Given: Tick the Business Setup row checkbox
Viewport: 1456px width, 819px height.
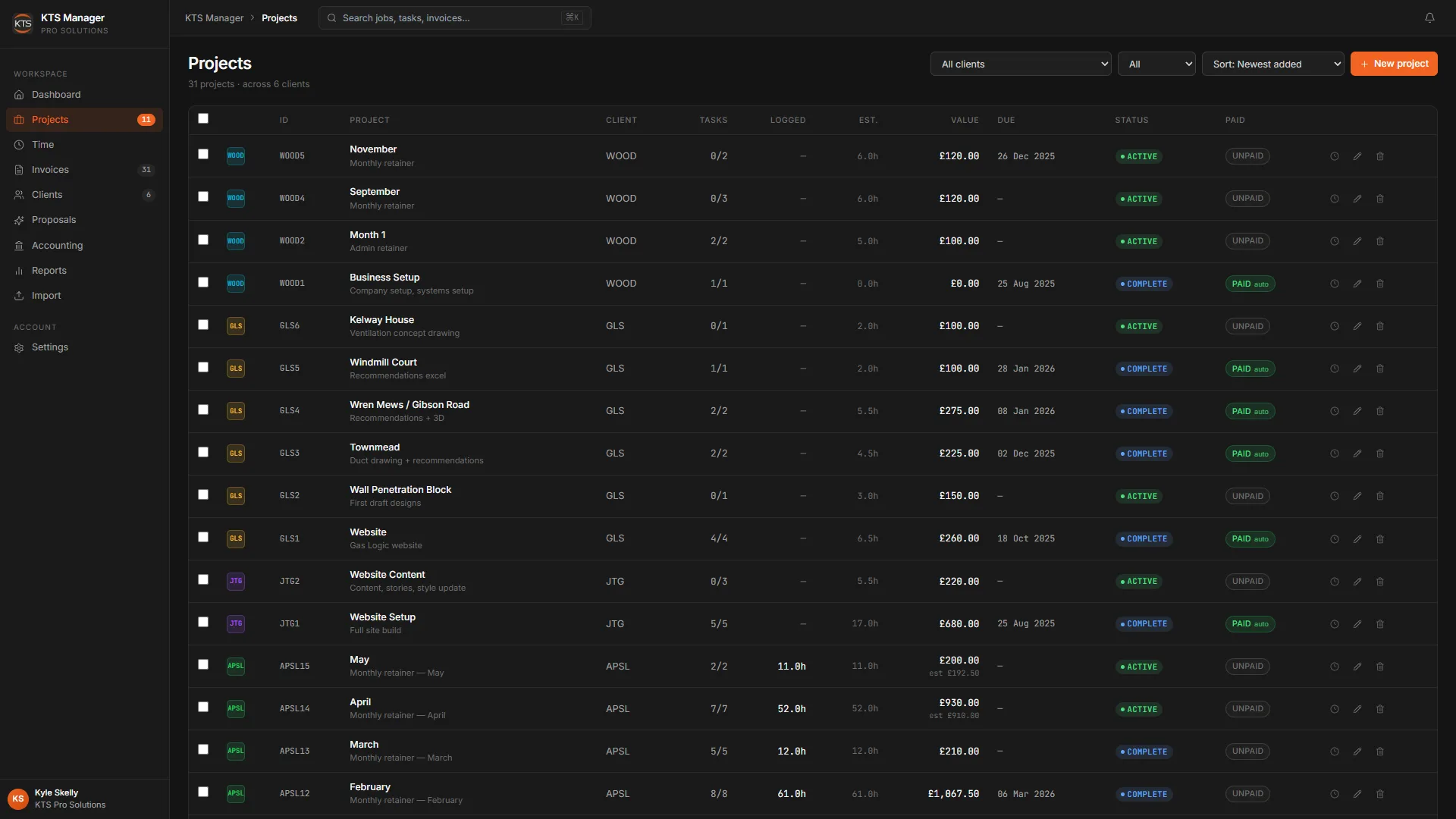Looking at the screenshot, I should pyautogui.click(x=203, y=282).
